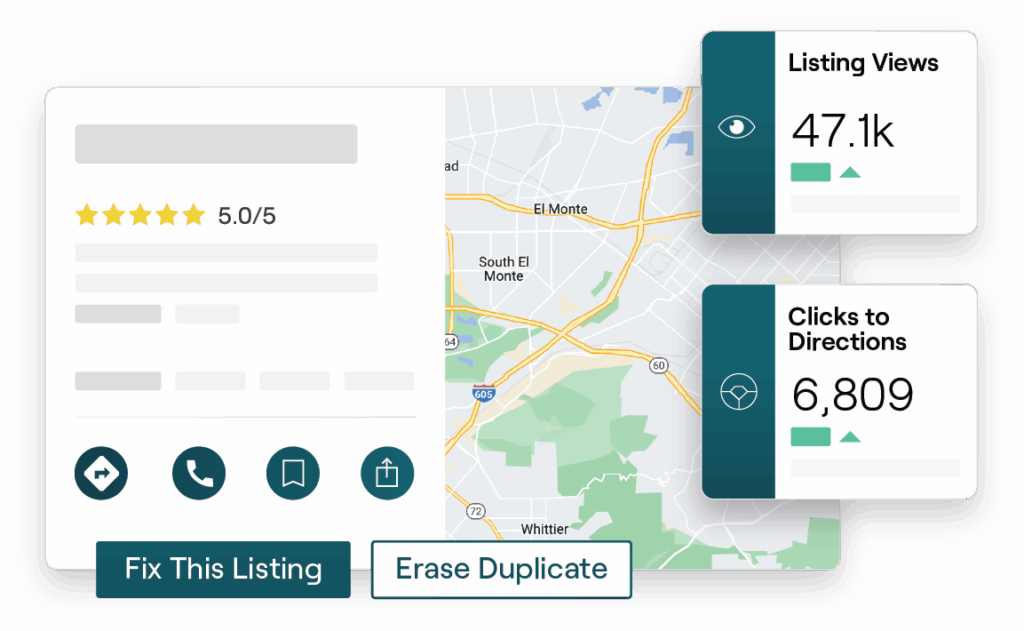Click the phone call icon
Screen dimensions: 1024x631
click(198, 473)
